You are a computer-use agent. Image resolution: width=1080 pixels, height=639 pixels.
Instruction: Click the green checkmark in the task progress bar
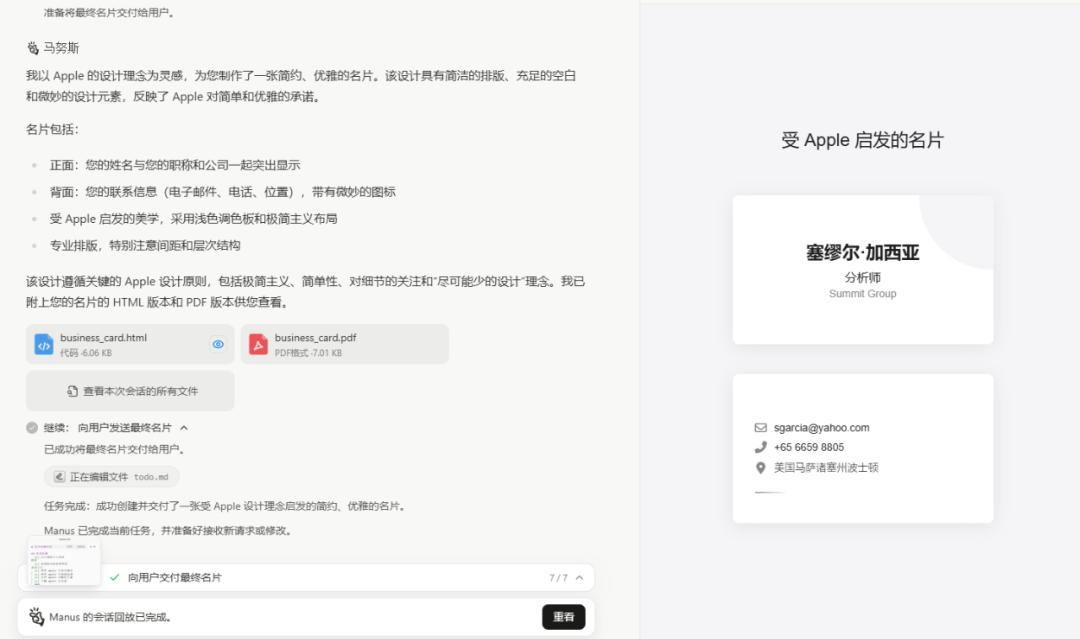click(x=114, y=578)
